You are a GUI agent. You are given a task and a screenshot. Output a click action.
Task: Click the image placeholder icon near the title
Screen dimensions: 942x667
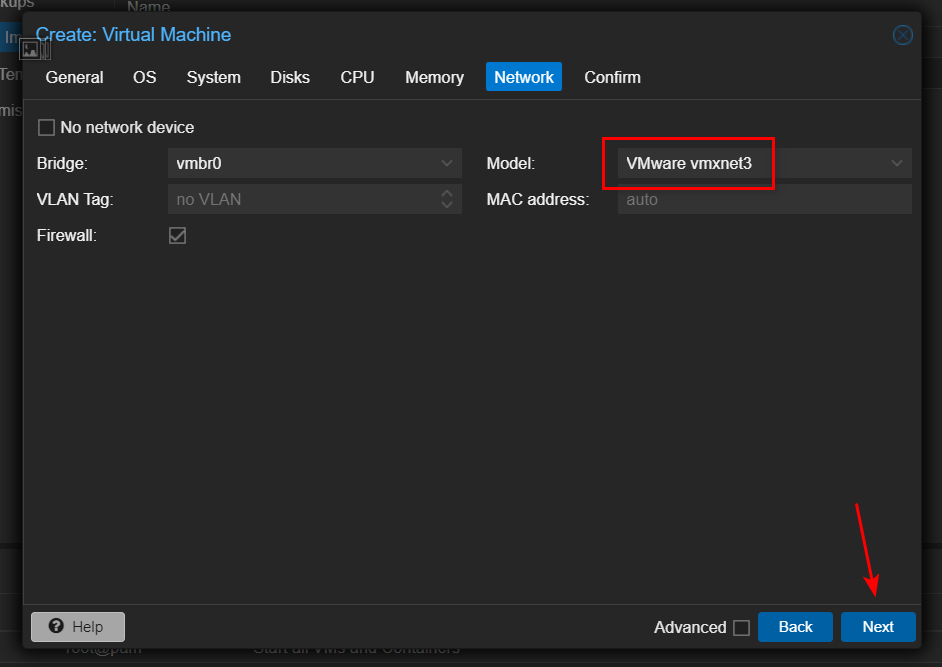tap(32, 49)
